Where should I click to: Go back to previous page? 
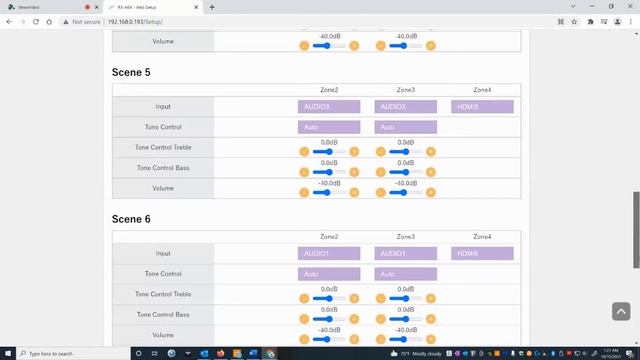9,22
